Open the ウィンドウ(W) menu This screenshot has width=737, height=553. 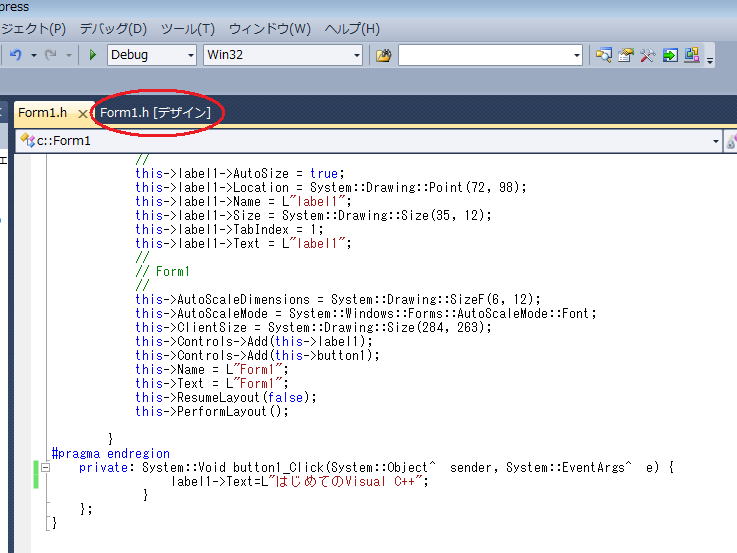[269, 29]
